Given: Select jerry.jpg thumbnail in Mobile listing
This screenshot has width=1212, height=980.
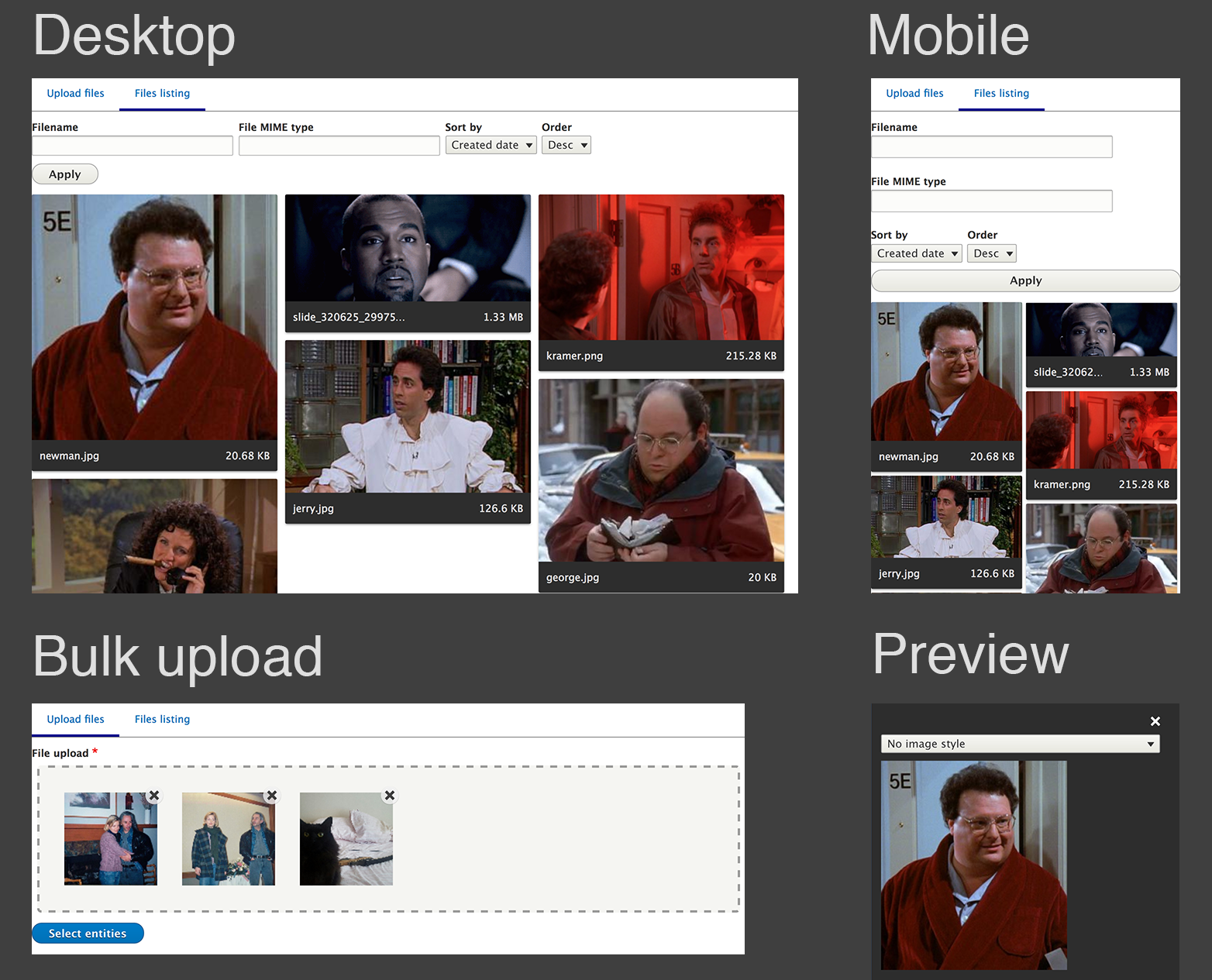Looking at the screenshot, I should click(946, 517).
